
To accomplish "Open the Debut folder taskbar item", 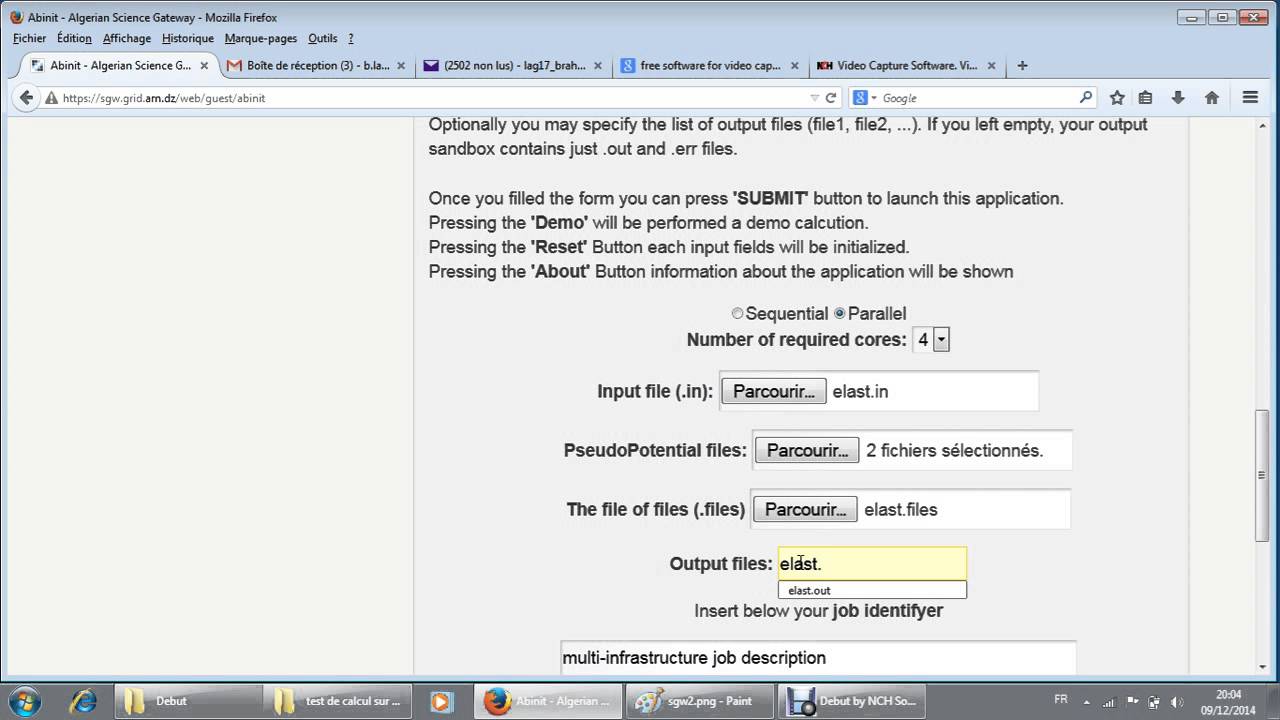I will tap(187, 701).
